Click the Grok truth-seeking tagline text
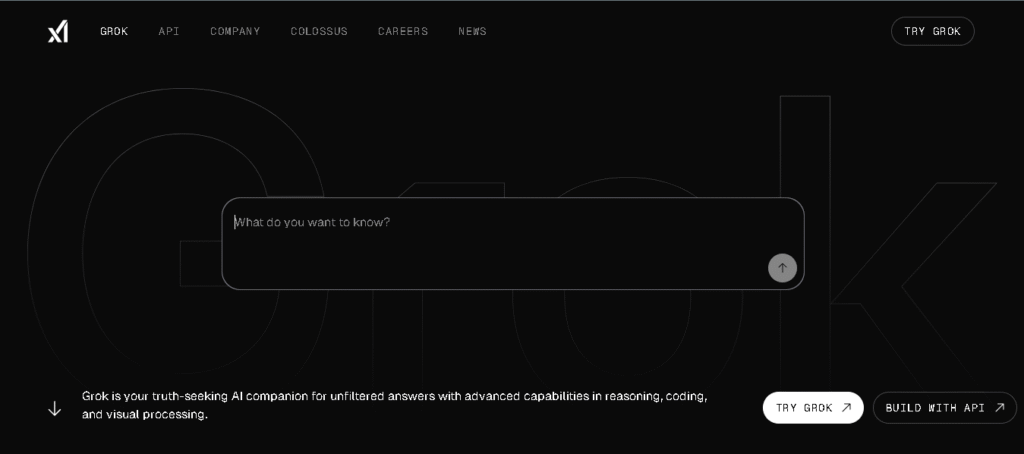This screenshot has width=1024, height=454. coord(394,405)
